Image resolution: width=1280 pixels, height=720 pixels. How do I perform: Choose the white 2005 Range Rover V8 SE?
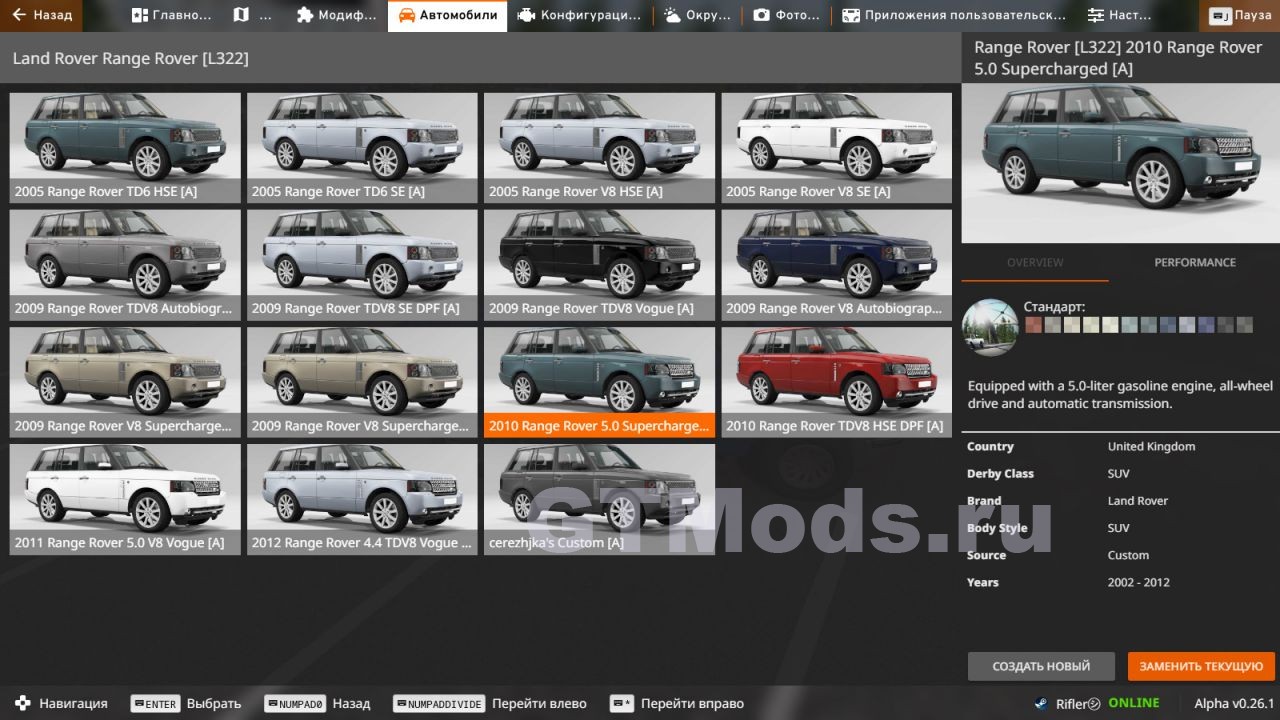836,147
